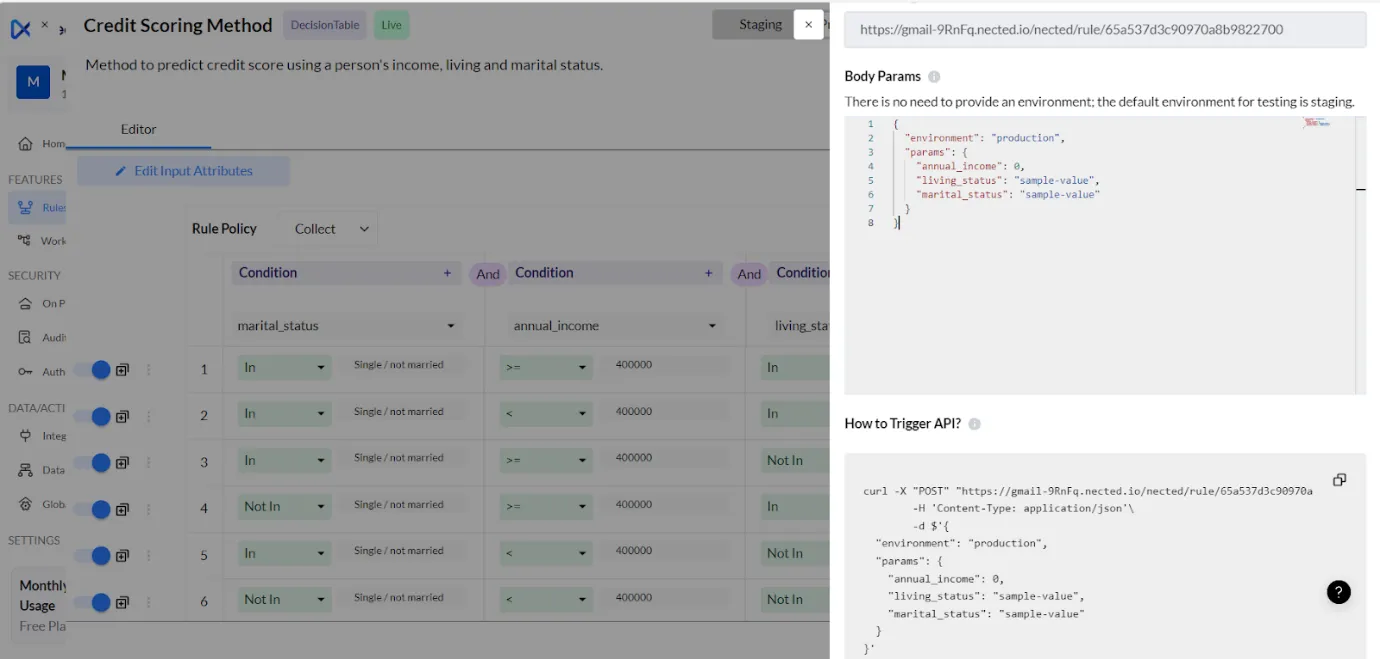Click the info icon beside How to Trigger API
The image size is (1380, 659).
click(974, 424)
